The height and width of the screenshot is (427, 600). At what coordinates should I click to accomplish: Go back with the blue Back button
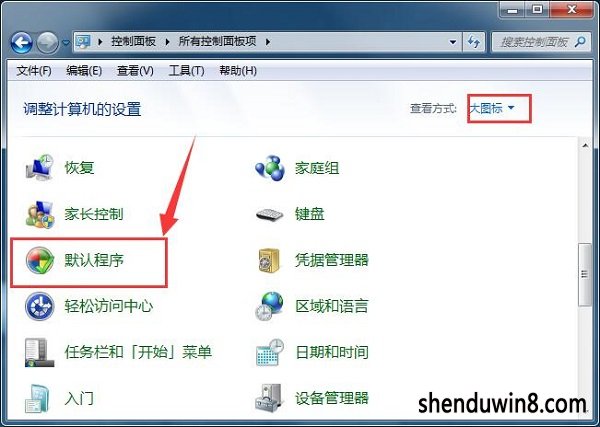pyautogui.click(x=21, y=42)
